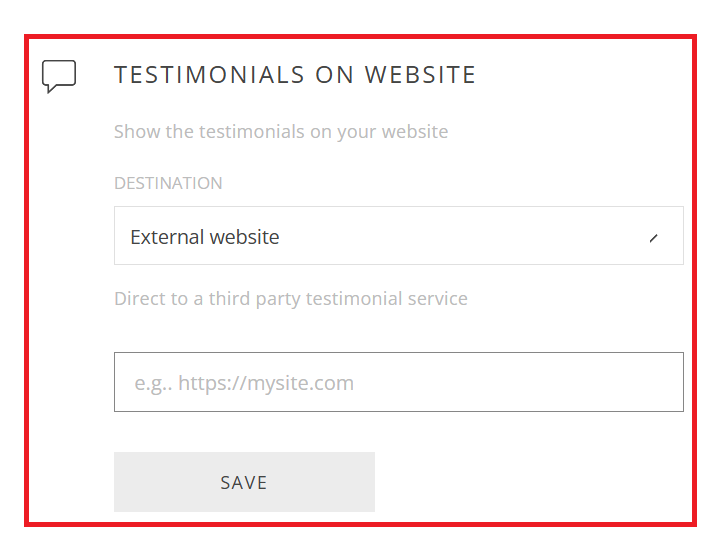Focus the website URL input field
Screen dimensions: 723x553
coord(399,382)
